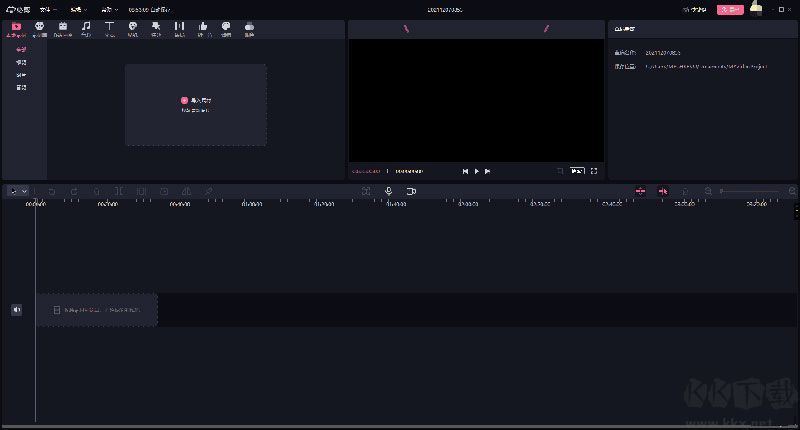Viewport: 800px width, 430px height.
Task: Open the text tab with T icon
Action: click(x=109, y=28)
